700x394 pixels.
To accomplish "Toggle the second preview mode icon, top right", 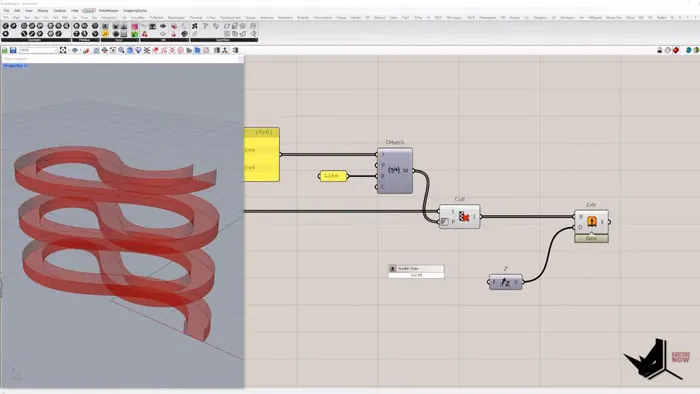I will pos(668,50).
